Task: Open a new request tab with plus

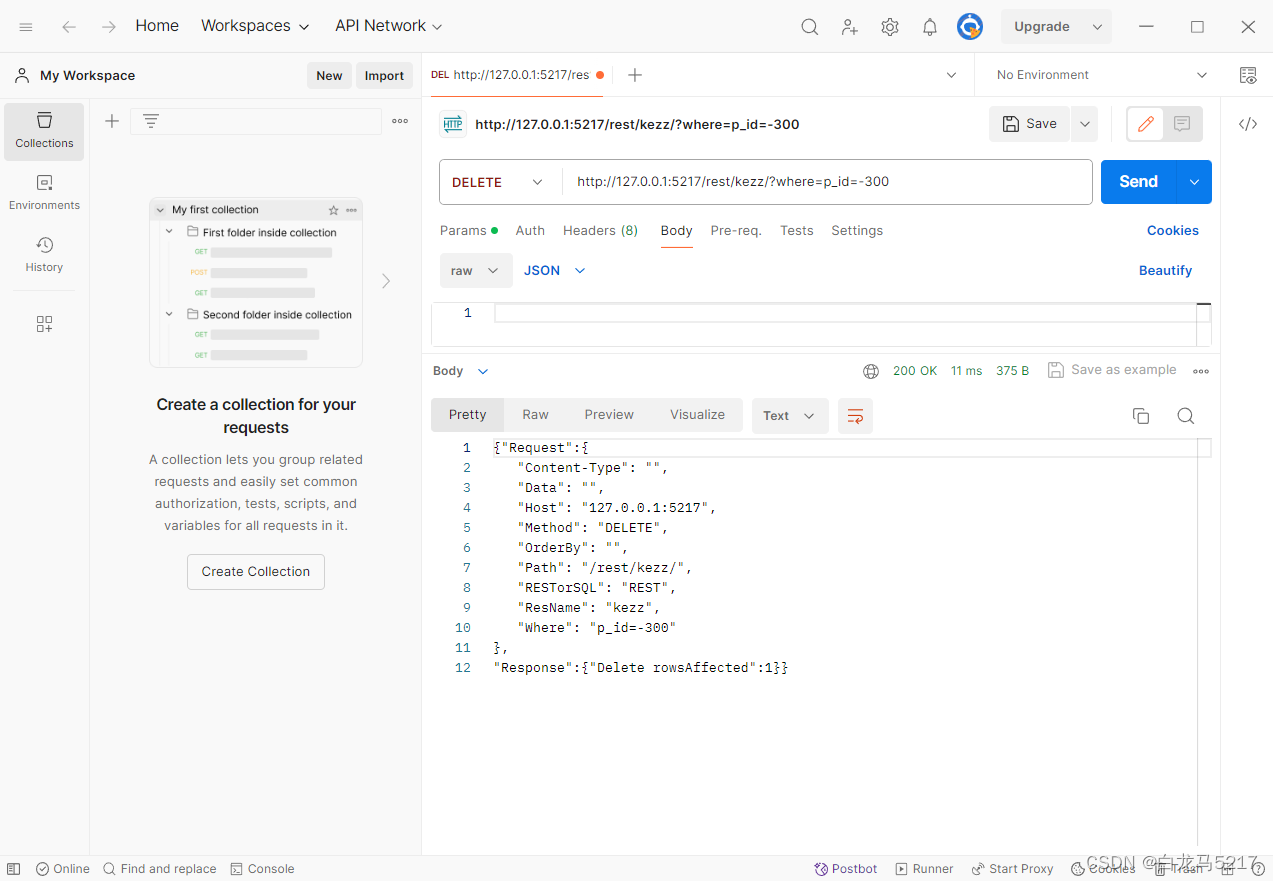Action: pyautogui.click(x=635, y=75)
